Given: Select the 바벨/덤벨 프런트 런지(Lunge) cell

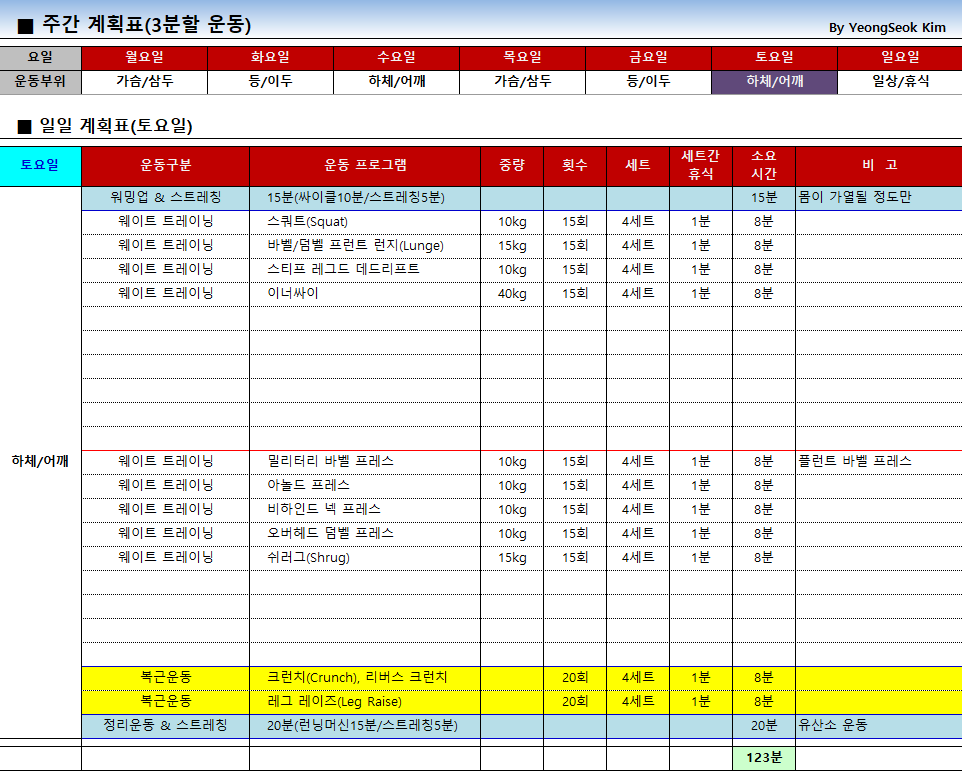Looking at the screenshot, I should pos(365,246).
